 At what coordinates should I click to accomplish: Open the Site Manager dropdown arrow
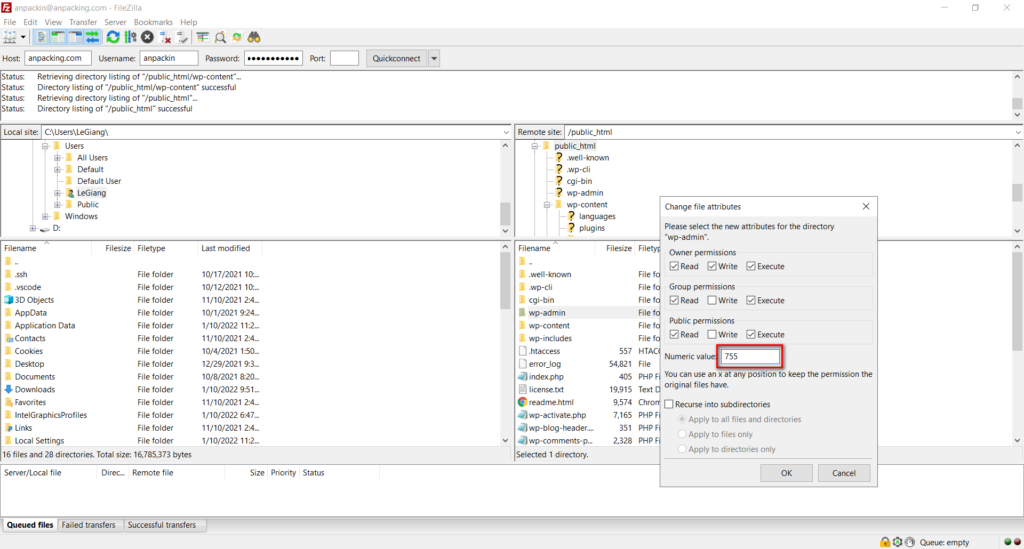pos(23,37)
